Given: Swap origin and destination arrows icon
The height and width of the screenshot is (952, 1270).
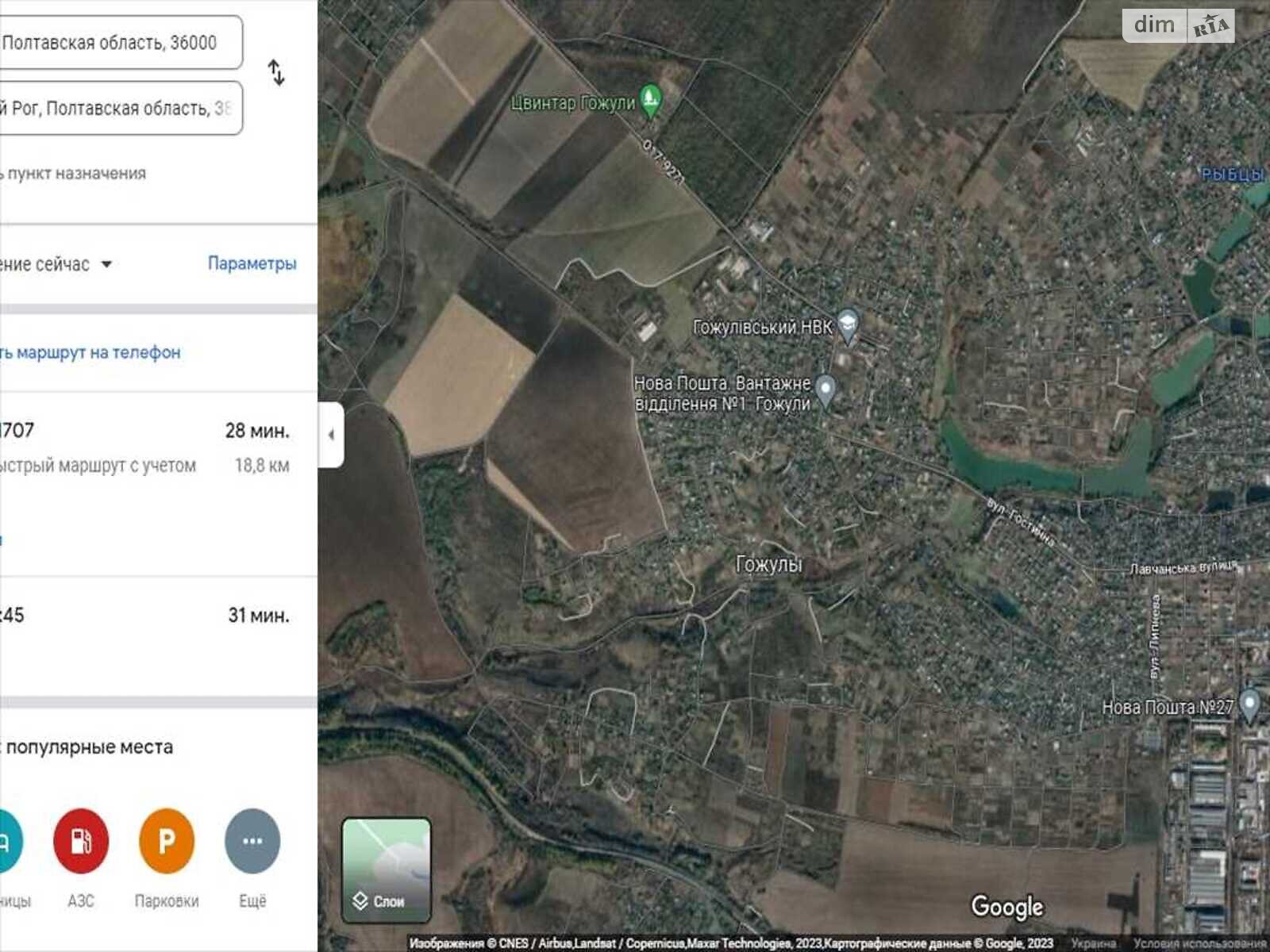Looking at the screenshot, I should (276, 73).
